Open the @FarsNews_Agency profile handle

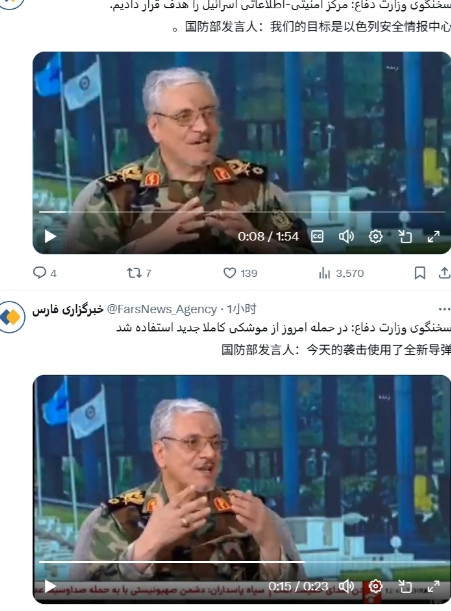(162, 309)
